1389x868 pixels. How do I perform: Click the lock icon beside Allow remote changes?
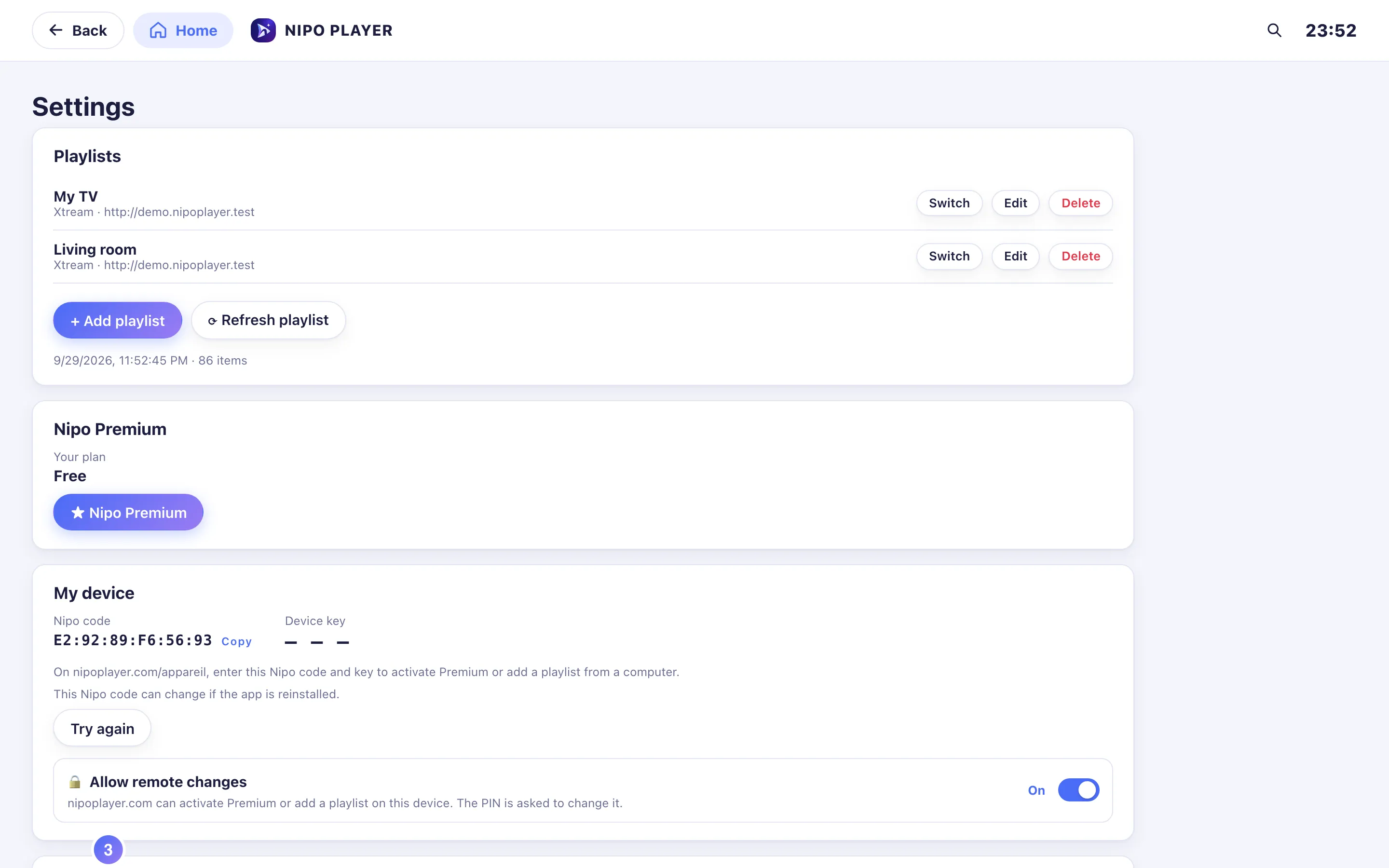point(75,782)
